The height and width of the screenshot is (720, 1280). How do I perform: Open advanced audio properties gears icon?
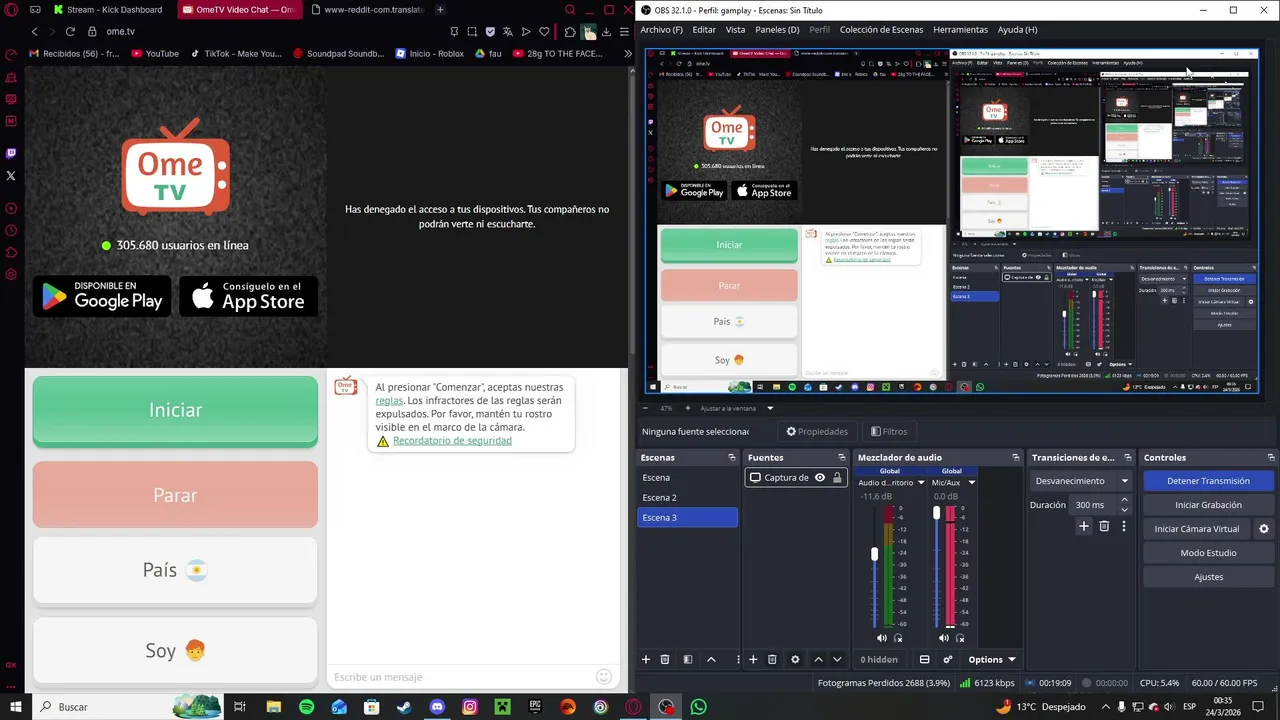click(947, 659)
